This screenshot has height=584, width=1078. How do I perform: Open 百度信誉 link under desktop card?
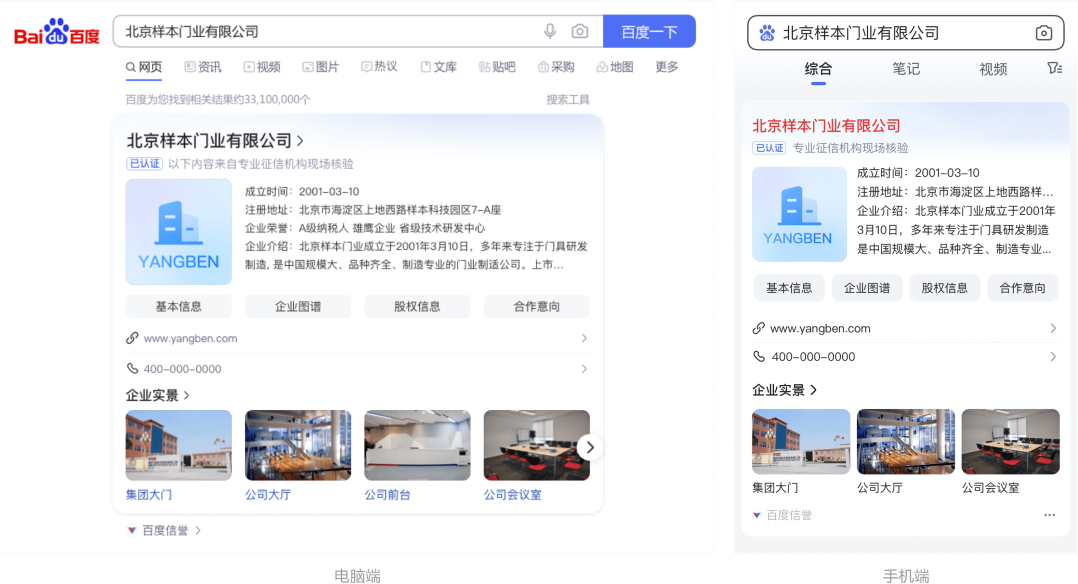tap(164, 530)
